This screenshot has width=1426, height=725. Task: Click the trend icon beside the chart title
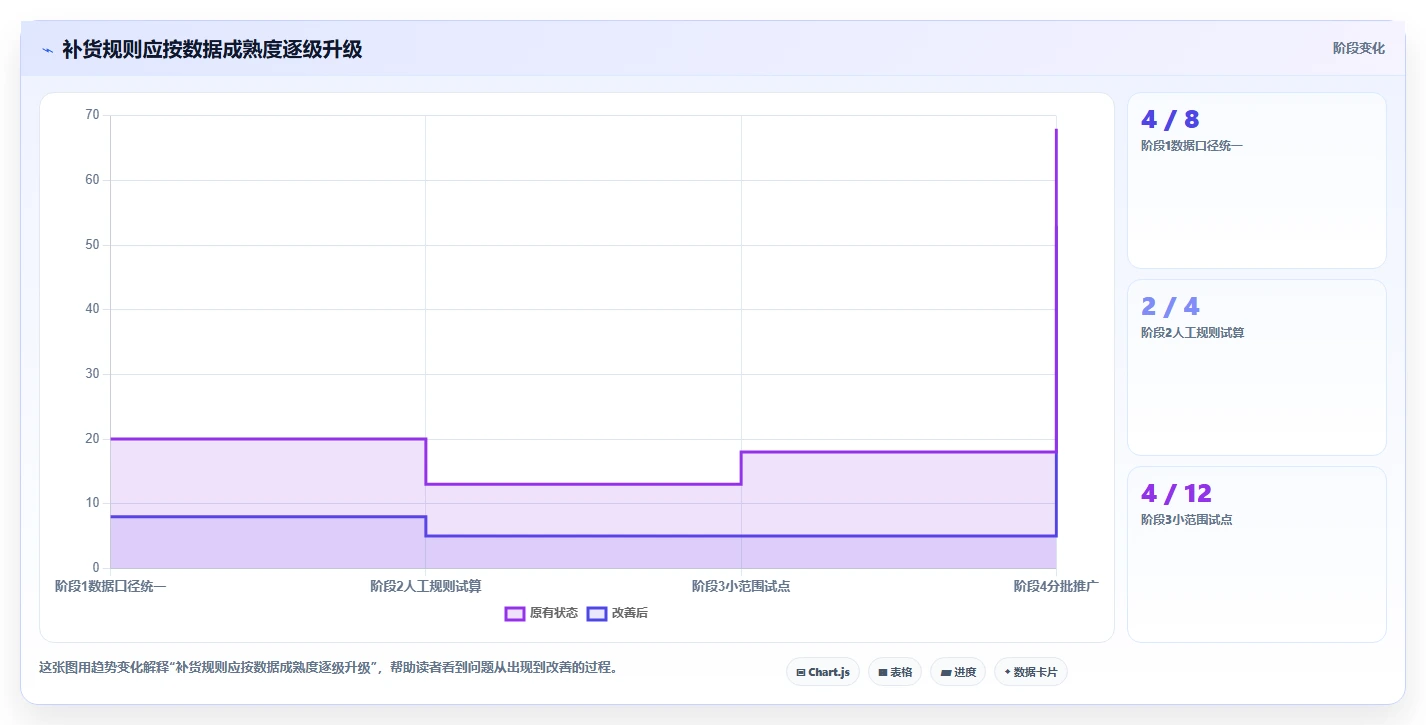click(x=47, y=50)
